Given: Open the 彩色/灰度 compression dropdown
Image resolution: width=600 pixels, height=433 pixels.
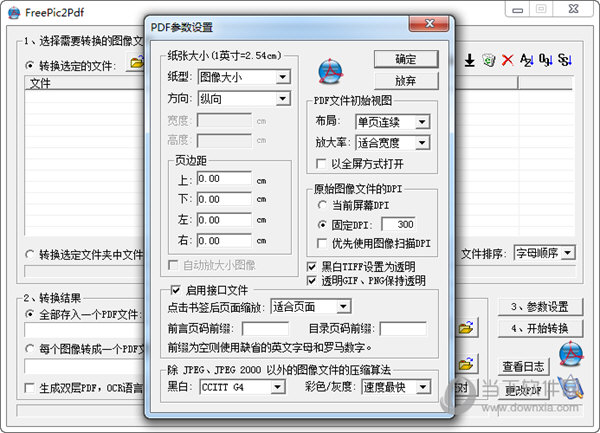Looking at the screenshot, I should [423, 387].
